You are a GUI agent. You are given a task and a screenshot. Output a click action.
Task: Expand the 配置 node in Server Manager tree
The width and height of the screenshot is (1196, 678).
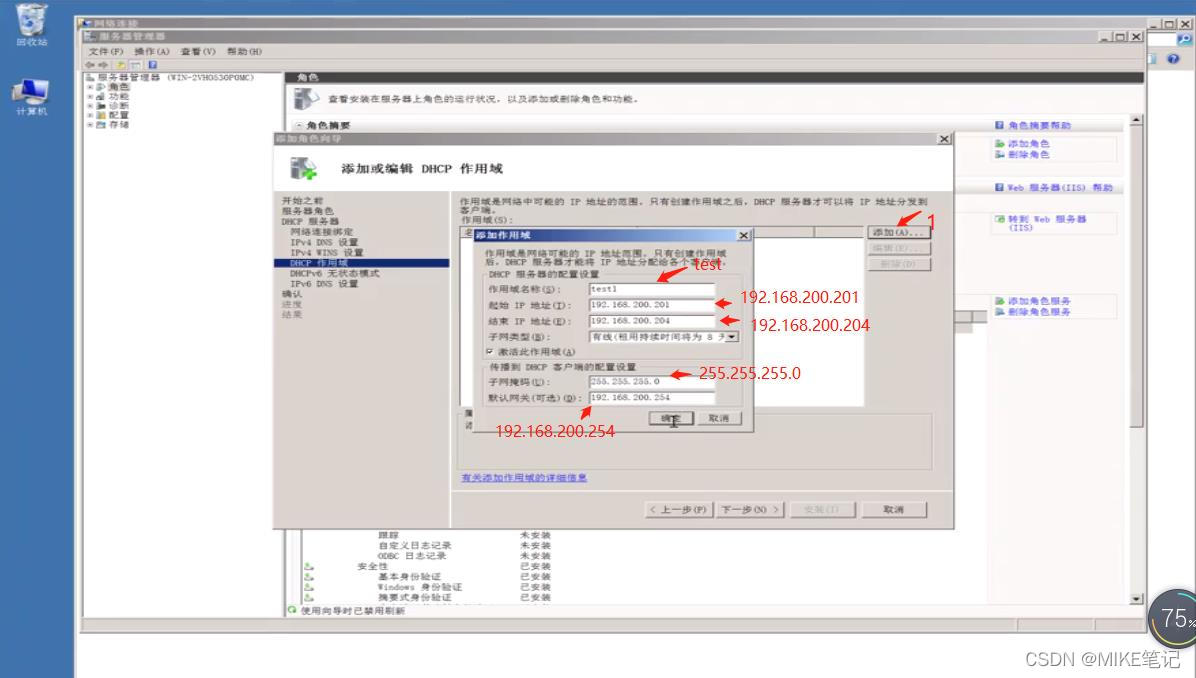[90, 115]
